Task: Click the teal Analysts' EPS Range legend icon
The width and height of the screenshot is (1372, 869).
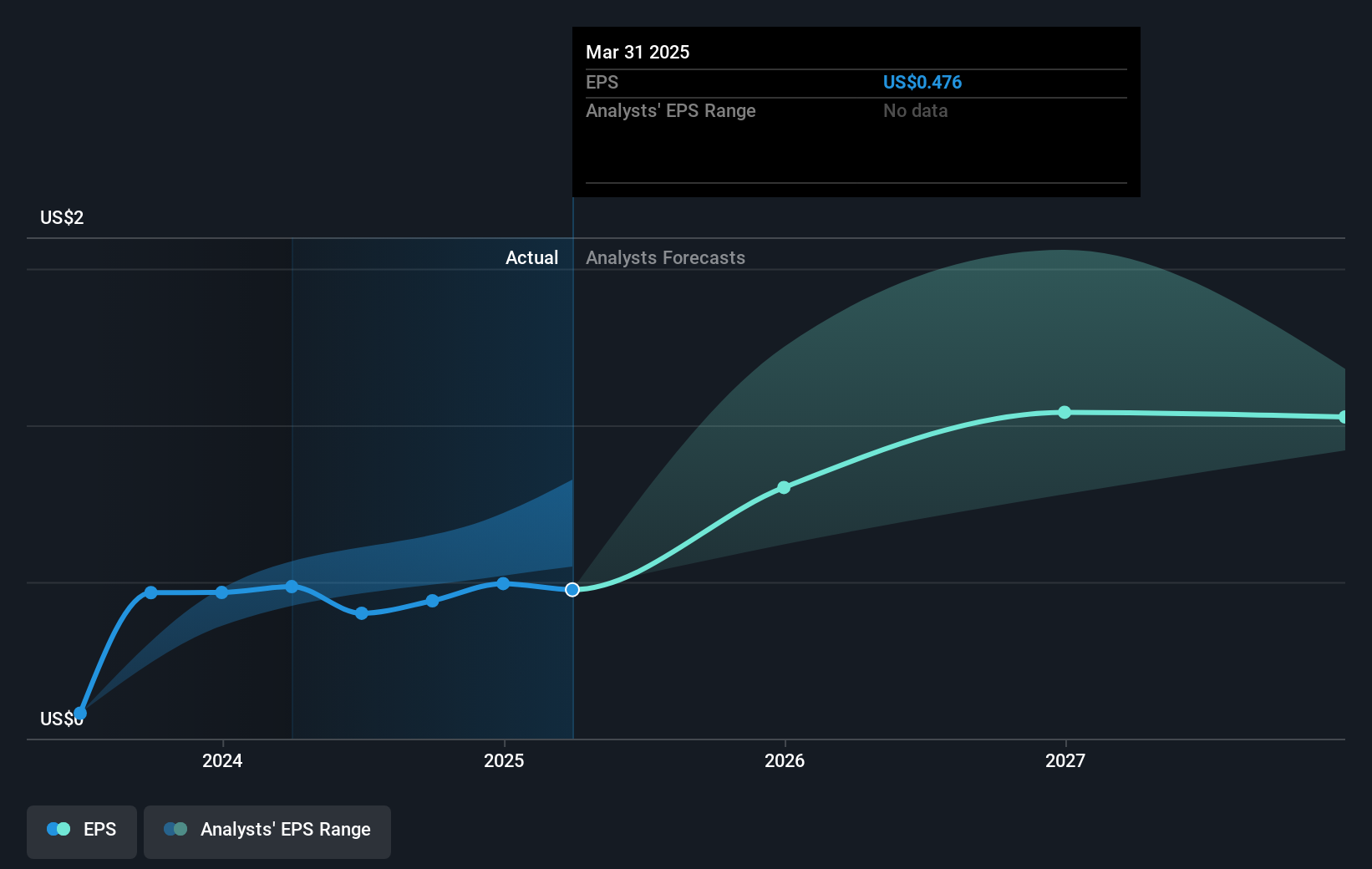Action: pos(174,828)
